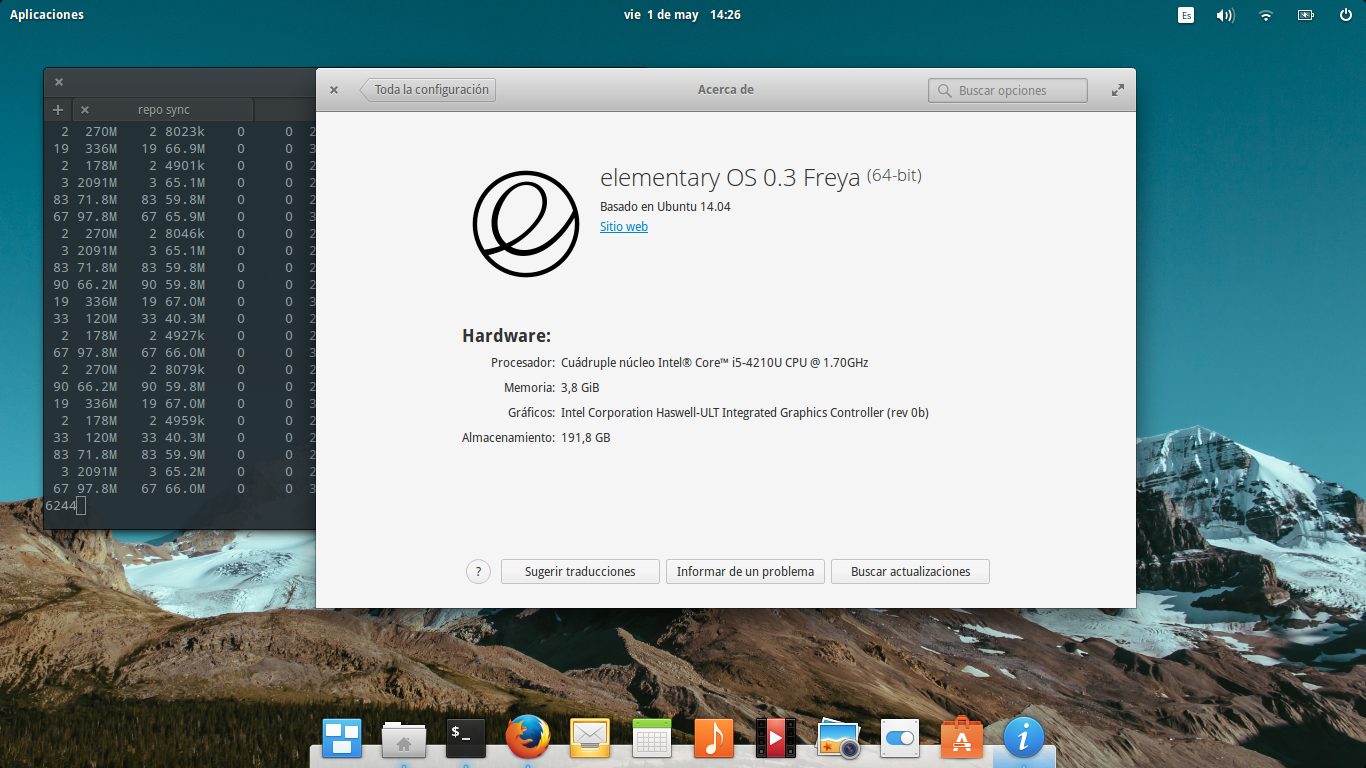
Task: Open the Multitasking View dock icon
Action: (x=342, y=738)
